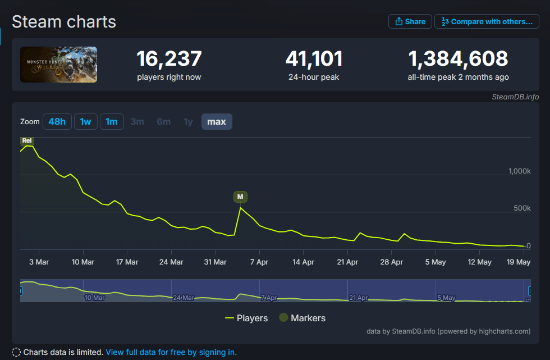The image size is (550, 360).
Task: Click the 24 Mar label in navigator
Action: [183, 298]
